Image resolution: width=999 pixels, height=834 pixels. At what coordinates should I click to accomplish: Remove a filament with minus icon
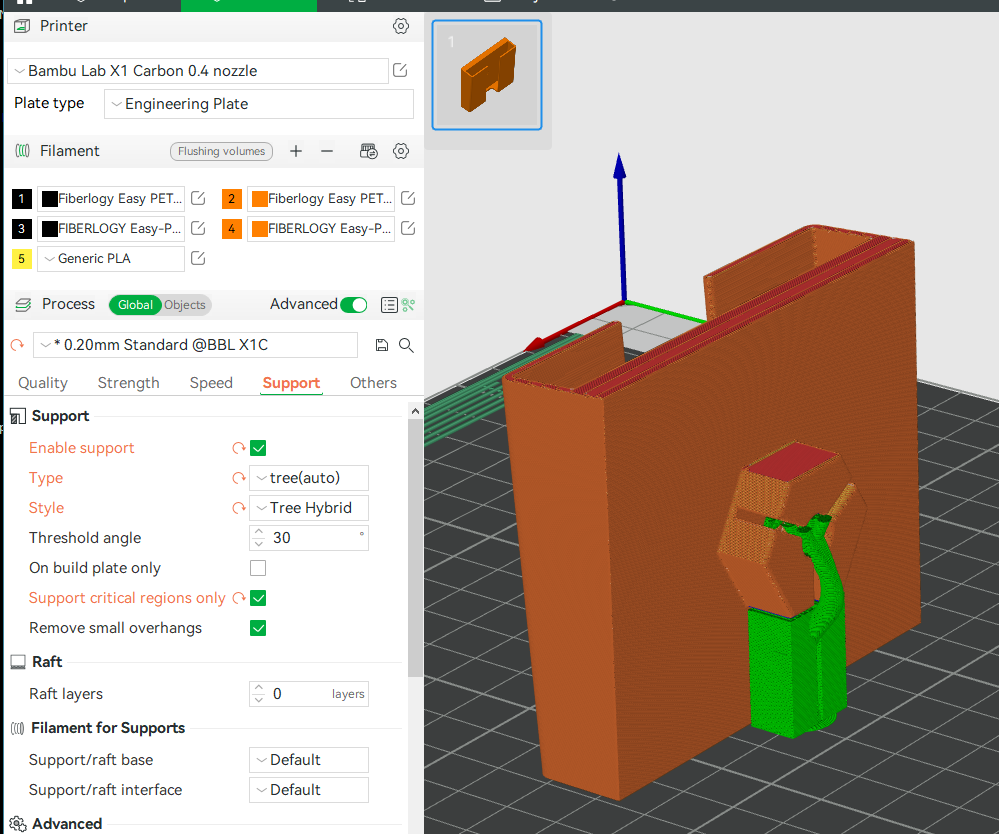[x=327, y=151]
